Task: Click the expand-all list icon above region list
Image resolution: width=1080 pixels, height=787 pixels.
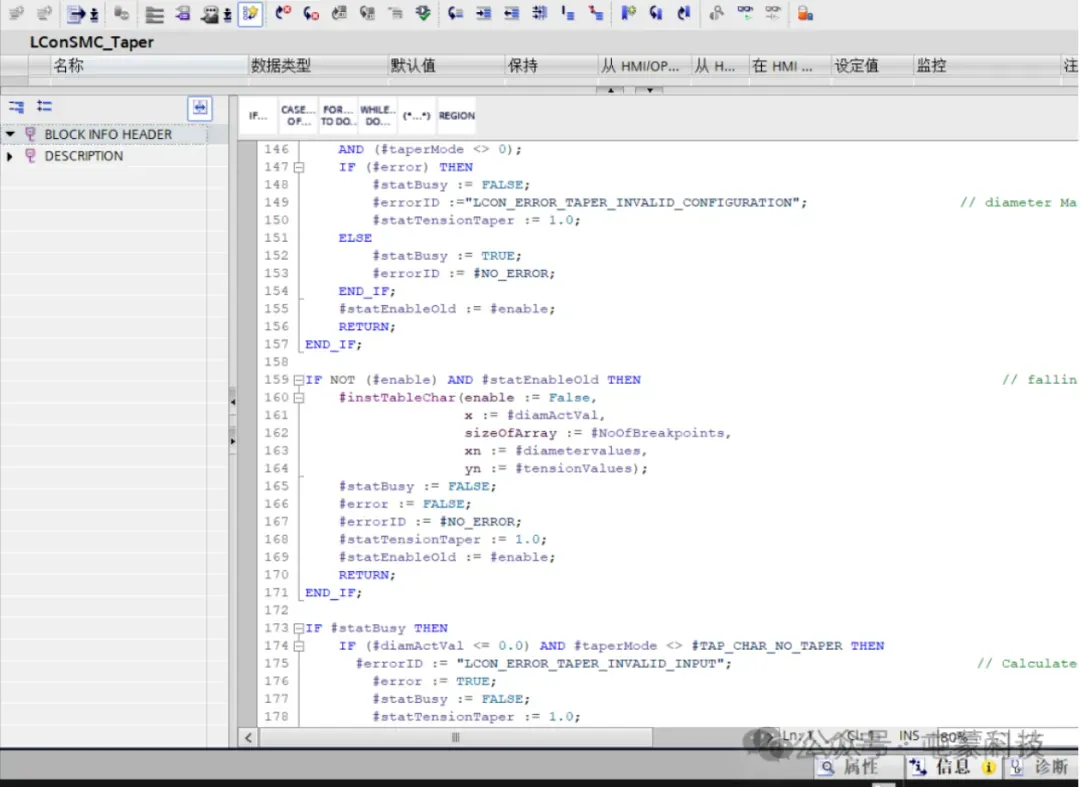Action: [x=44, y=106]
